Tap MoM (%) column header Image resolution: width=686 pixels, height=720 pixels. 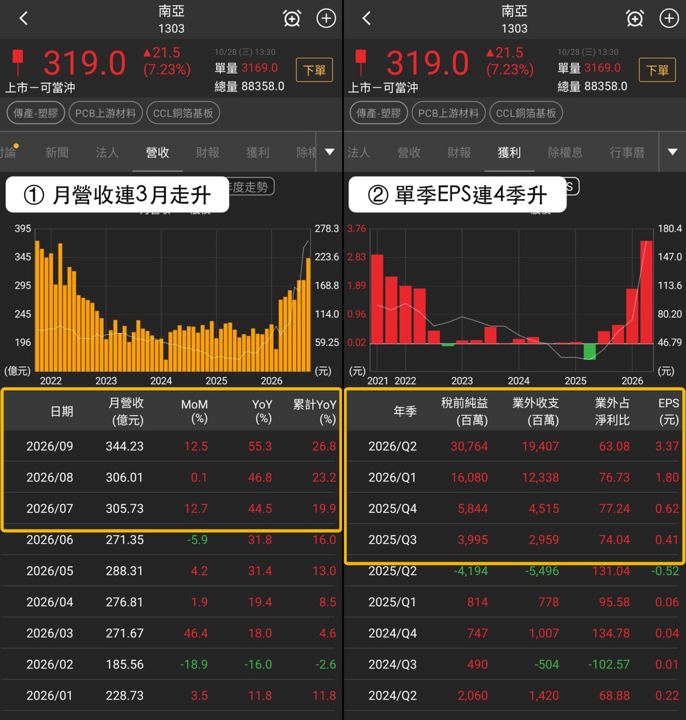(x=194, y=411)
